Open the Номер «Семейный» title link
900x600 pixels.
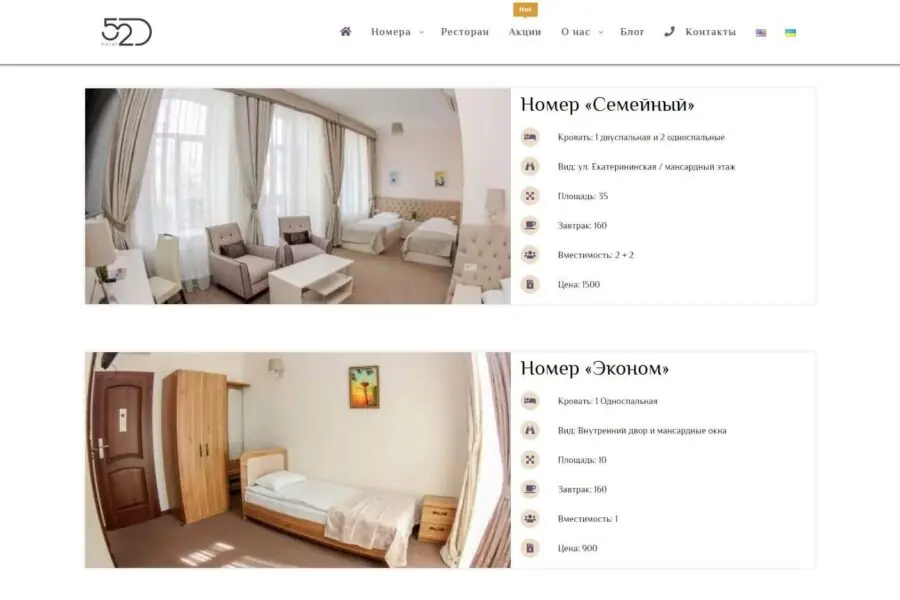(x=607, y=104)
